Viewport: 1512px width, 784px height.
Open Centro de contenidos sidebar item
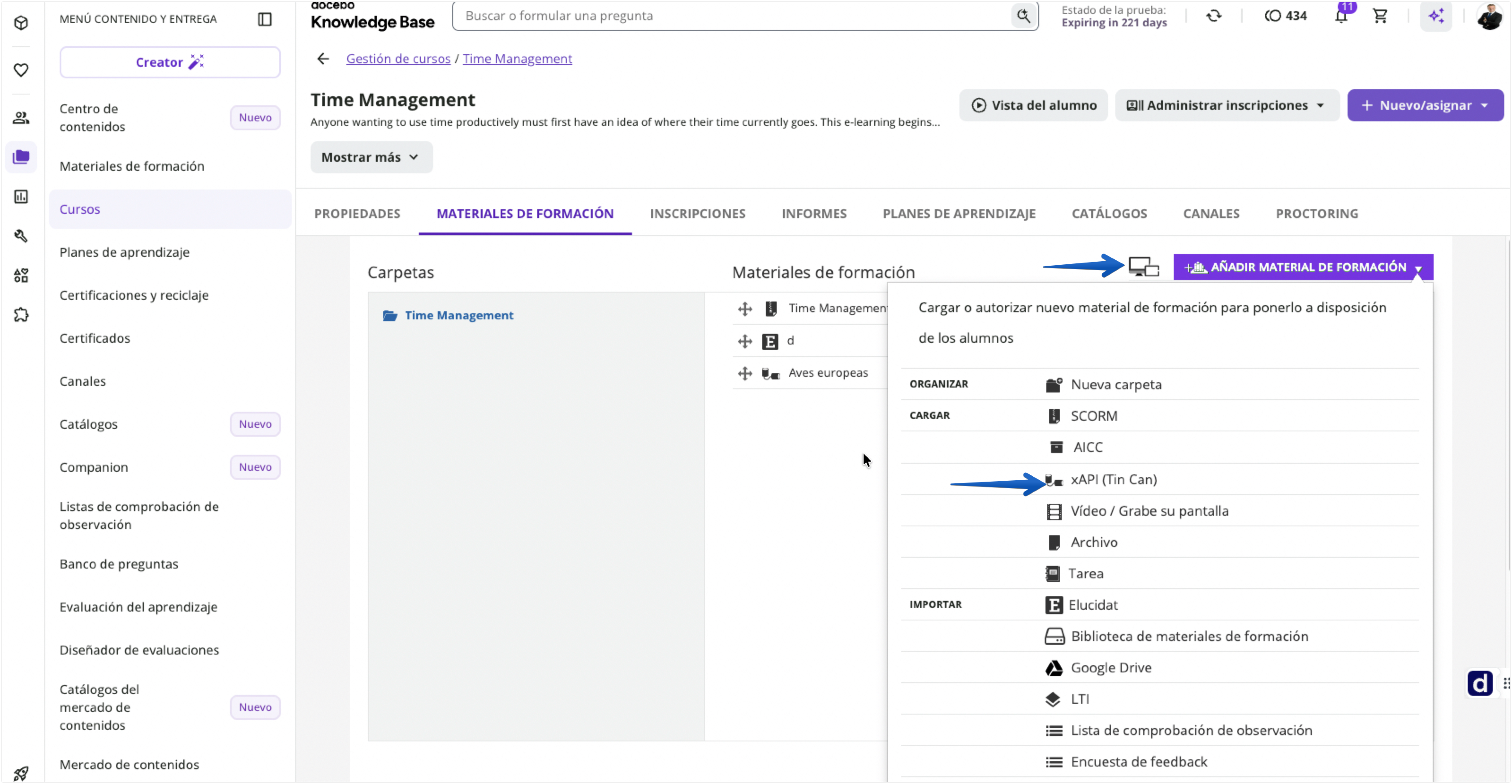pos(170,118)
